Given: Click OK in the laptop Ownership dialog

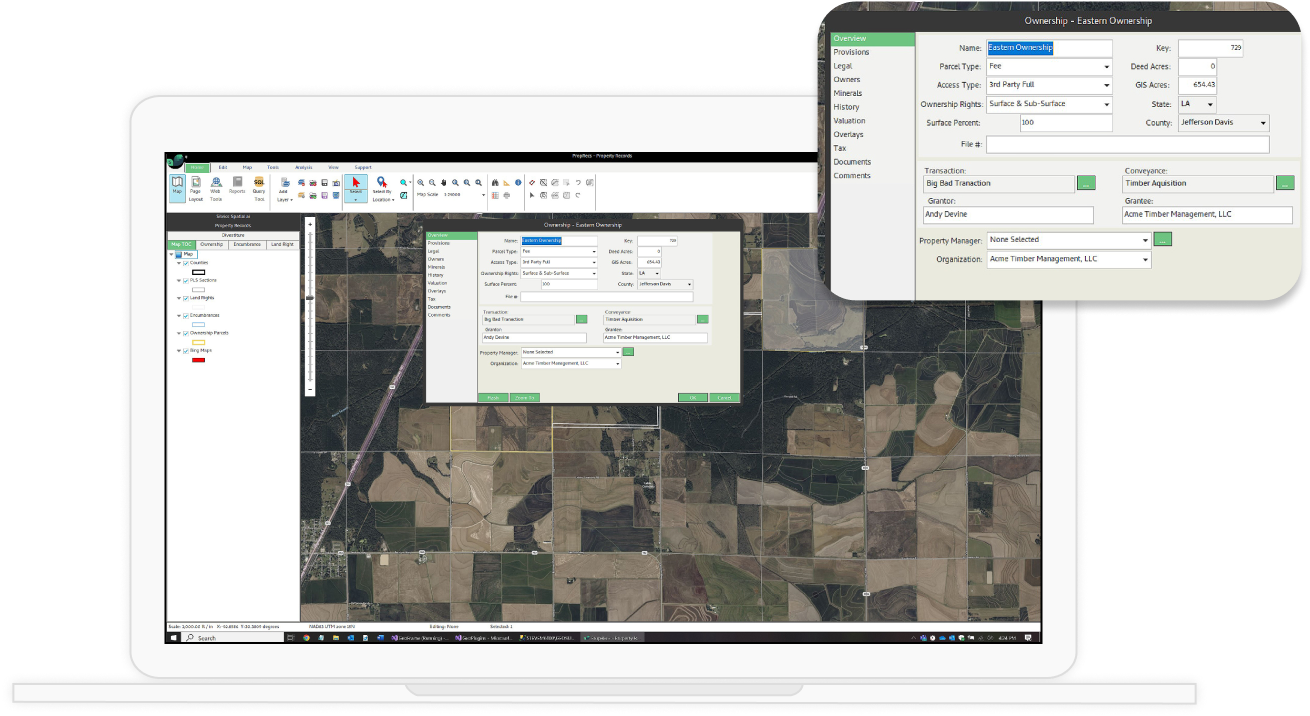Looking at the screenshot, I should (693, 397).
